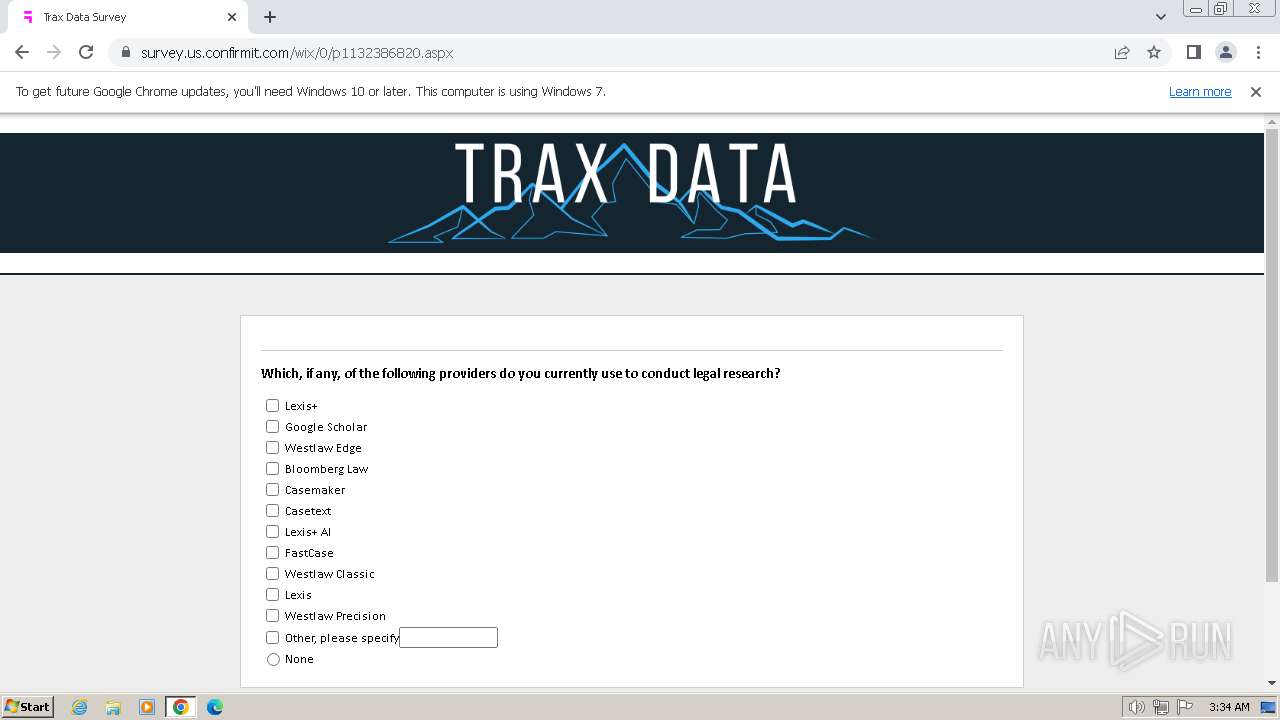Click the Google Scholar label text
1280x720 pixels.
[x=326, y=427]
